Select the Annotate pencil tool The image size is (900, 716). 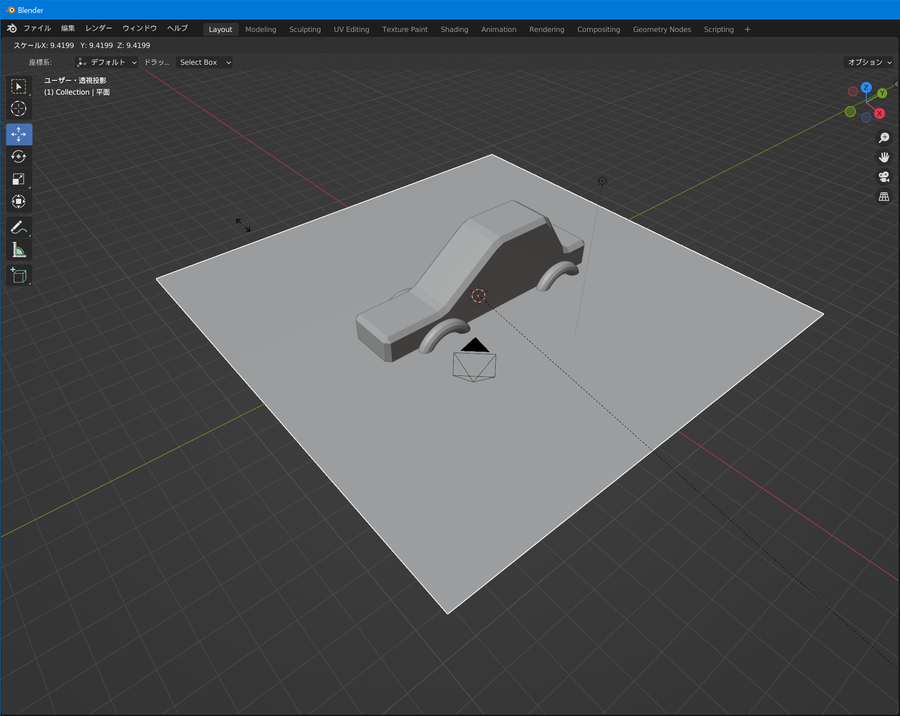click(x=19, y=228)
